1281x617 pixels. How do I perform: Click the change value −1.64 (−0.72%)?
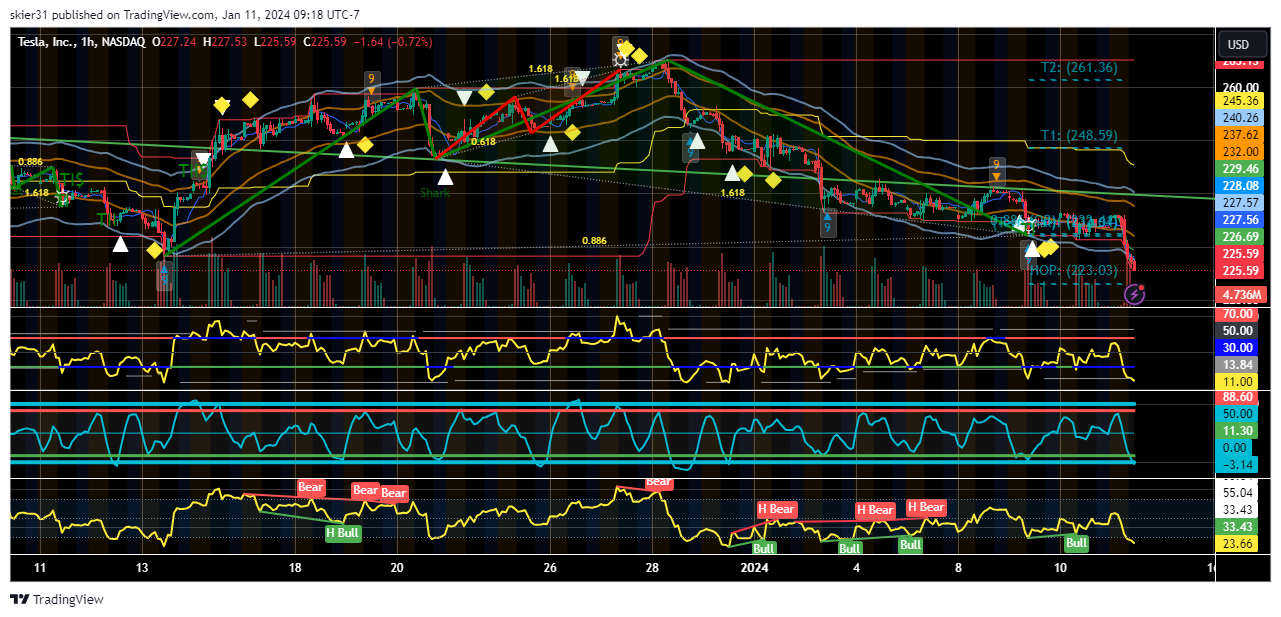point(395,42)
